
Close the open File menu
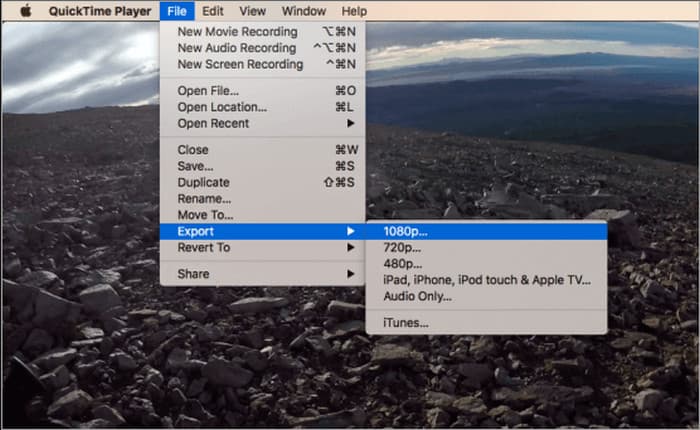[177, 11]
